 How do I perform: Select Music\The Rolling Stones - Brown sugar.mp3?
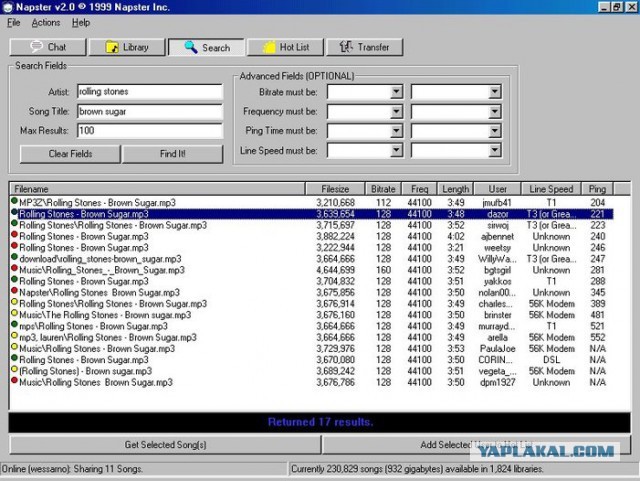105,315
